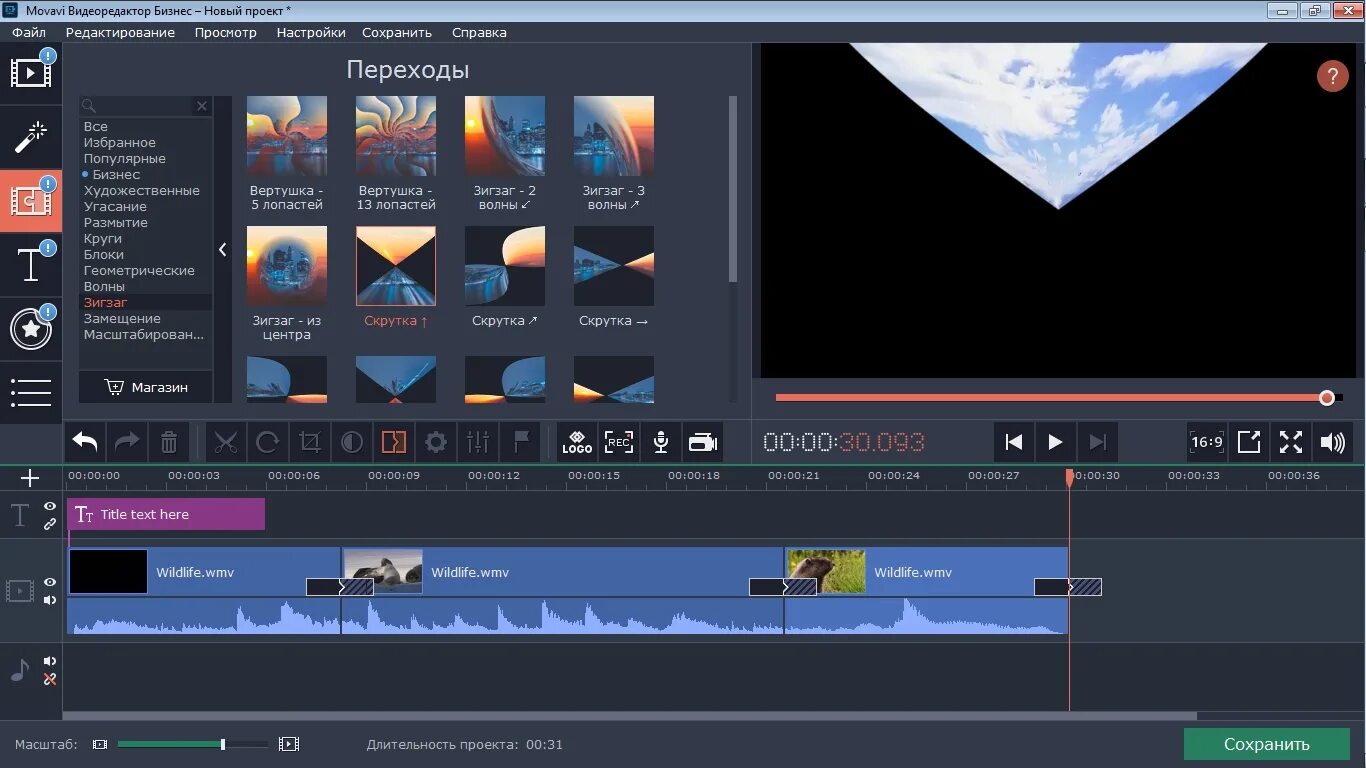Clear the transitions search field

coord(202,105)
